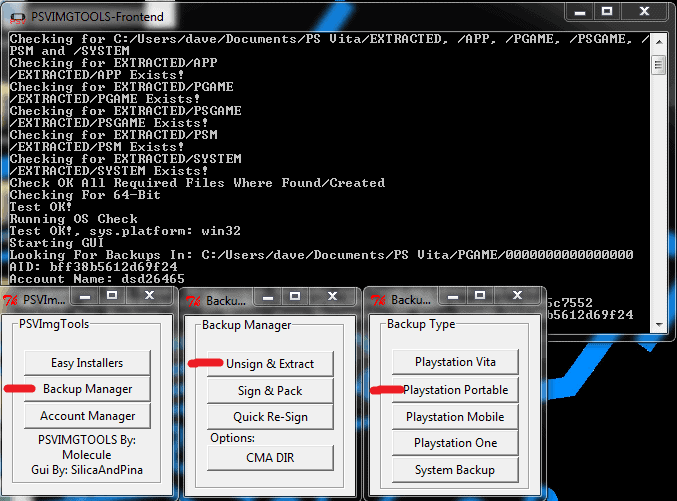Click the 'PSVIMGTOOLS By:' credit text
Image resolution: width=677 pixels, height=501 pixels.
87,440
